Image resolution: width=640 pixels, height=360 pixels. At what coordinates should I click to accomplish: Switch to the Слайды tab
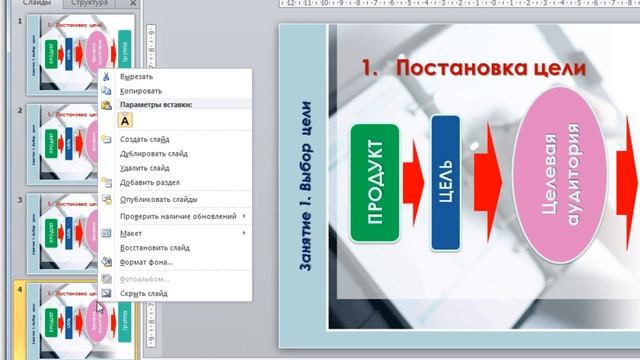pos(37,3)
